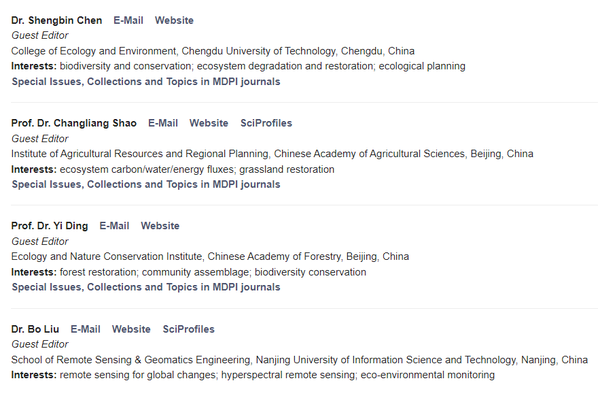Visit Bo Liu's Website link
600x400 pixels.
131,329
